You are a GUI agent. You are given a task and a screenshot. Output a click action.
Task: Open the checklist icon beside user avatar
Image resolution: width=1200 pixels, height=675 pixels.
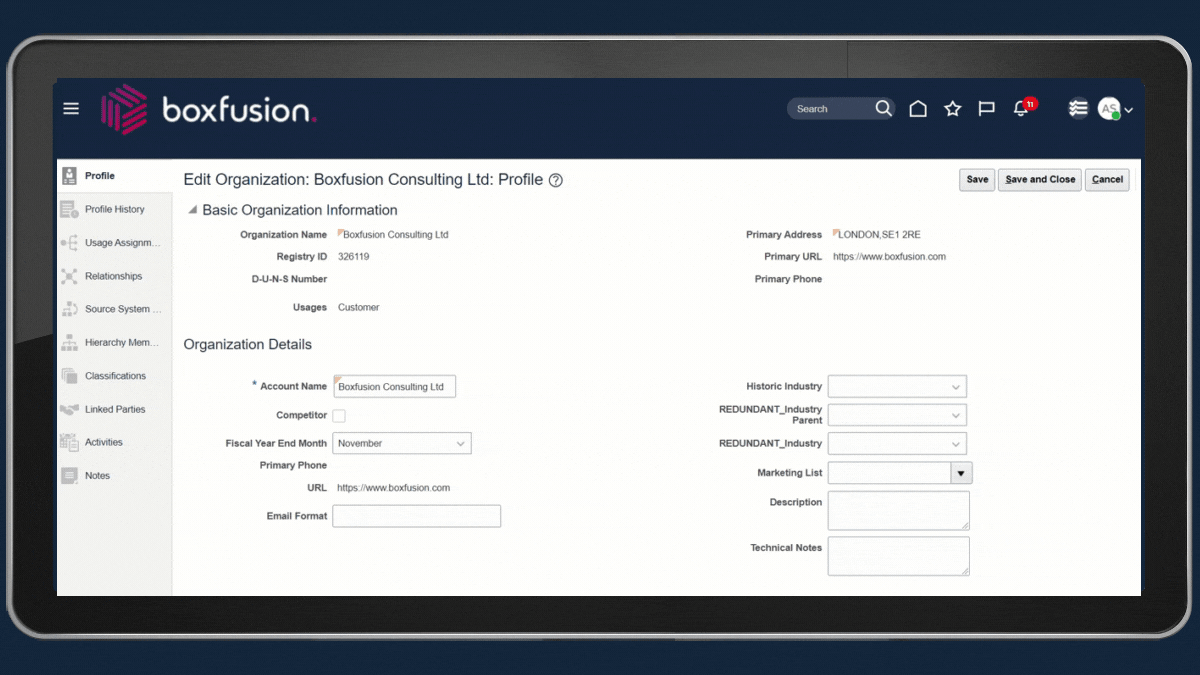tap(1077, 109)
